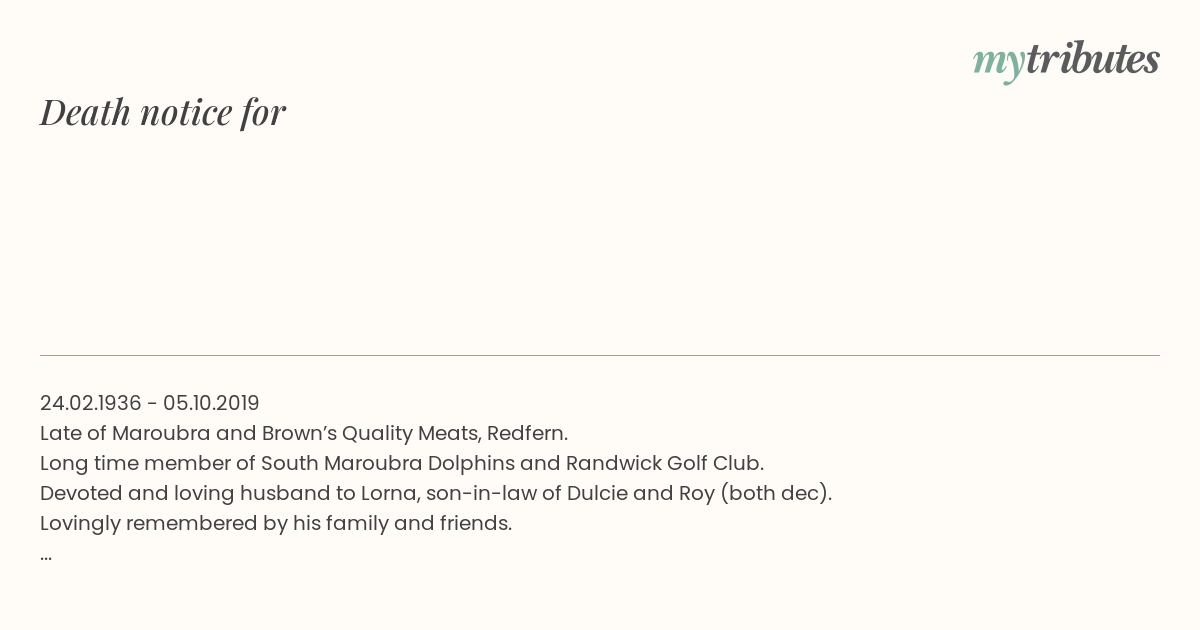Click the 'Death notice for' heading
Screen dimensions: 1200x630
pyautogui.click(x=163, y=112)
